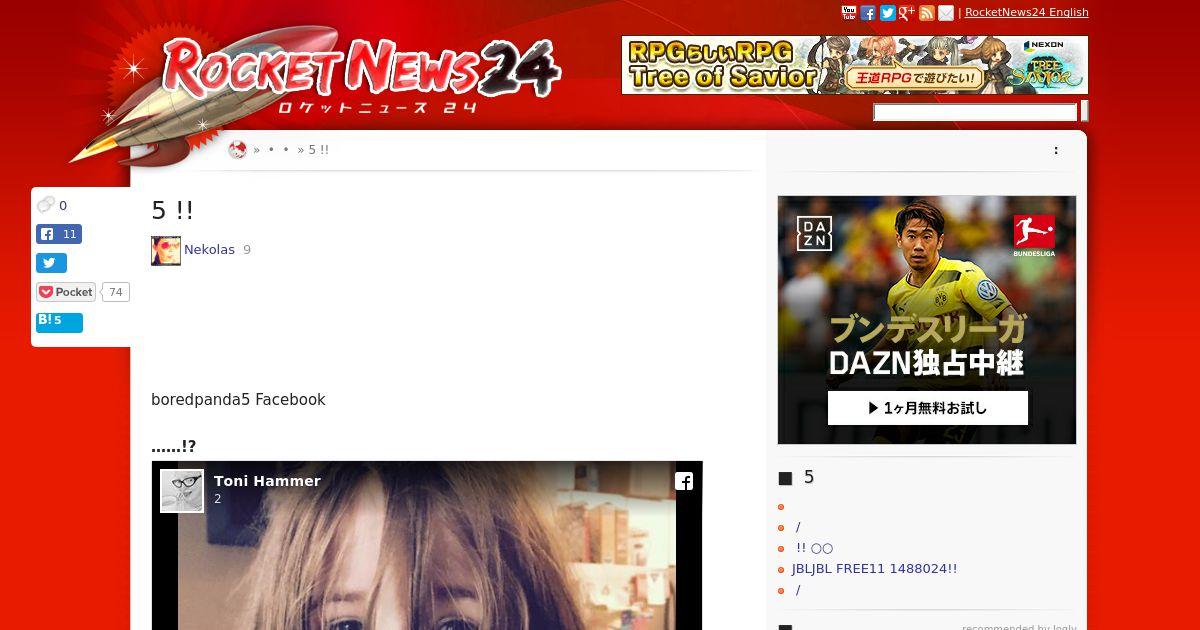1200x630 pixels.
Task: Share on Facebook button showing 11
Action: tap(59, 234)
